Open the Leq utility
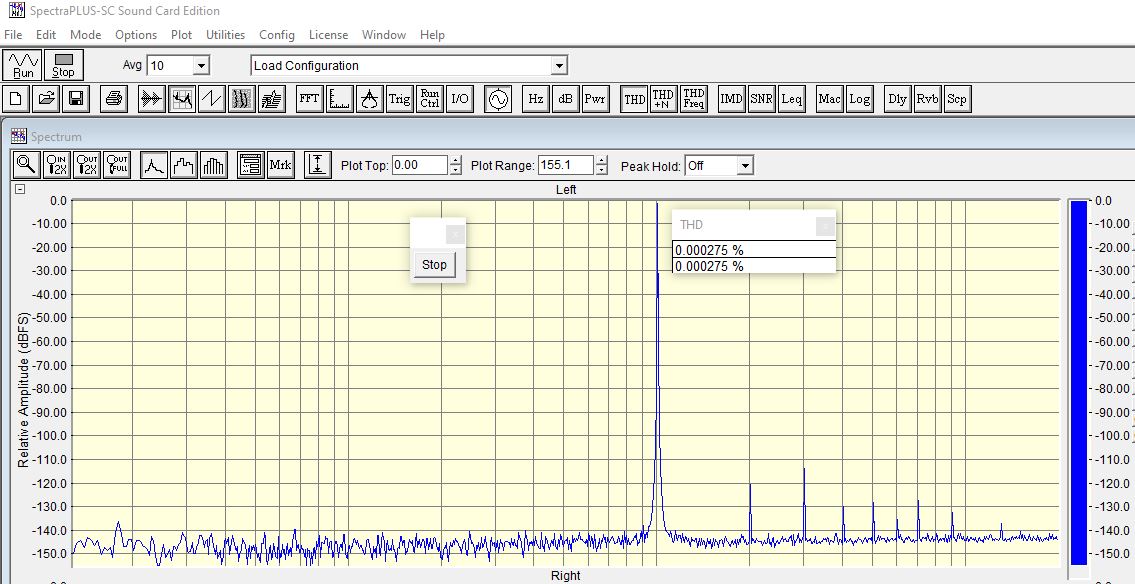This screenshot has width=1135, height=584. tap(791, 98)
